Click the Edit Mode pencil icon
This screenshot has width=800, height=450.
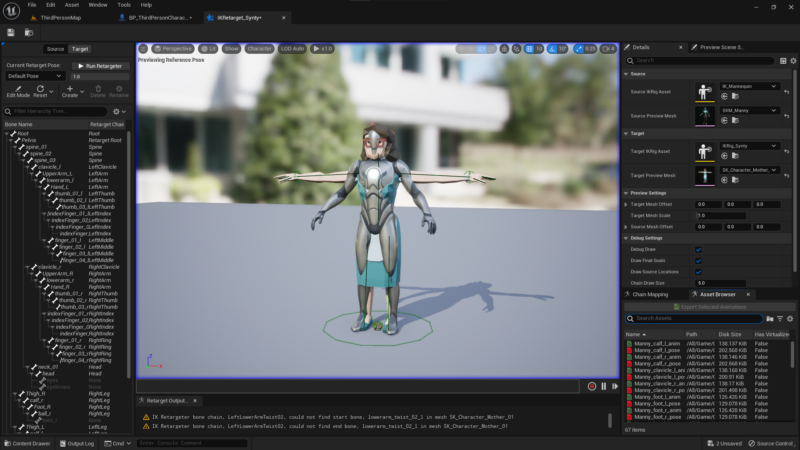[18, 89]
